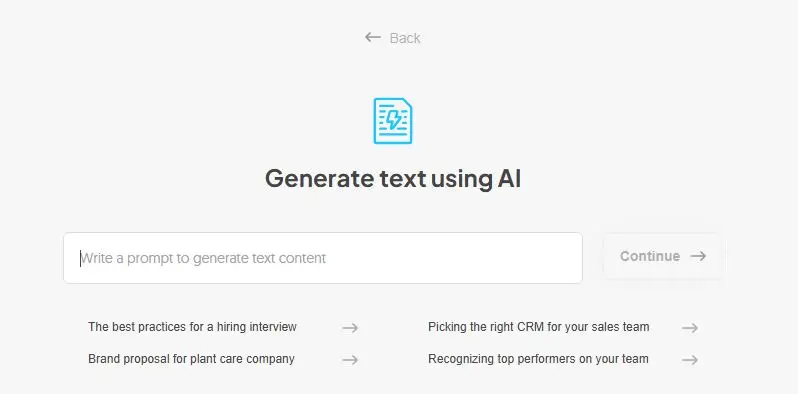Screen dimensions: 798x394
Task: Go back using the Back text link
Action: 405,38
